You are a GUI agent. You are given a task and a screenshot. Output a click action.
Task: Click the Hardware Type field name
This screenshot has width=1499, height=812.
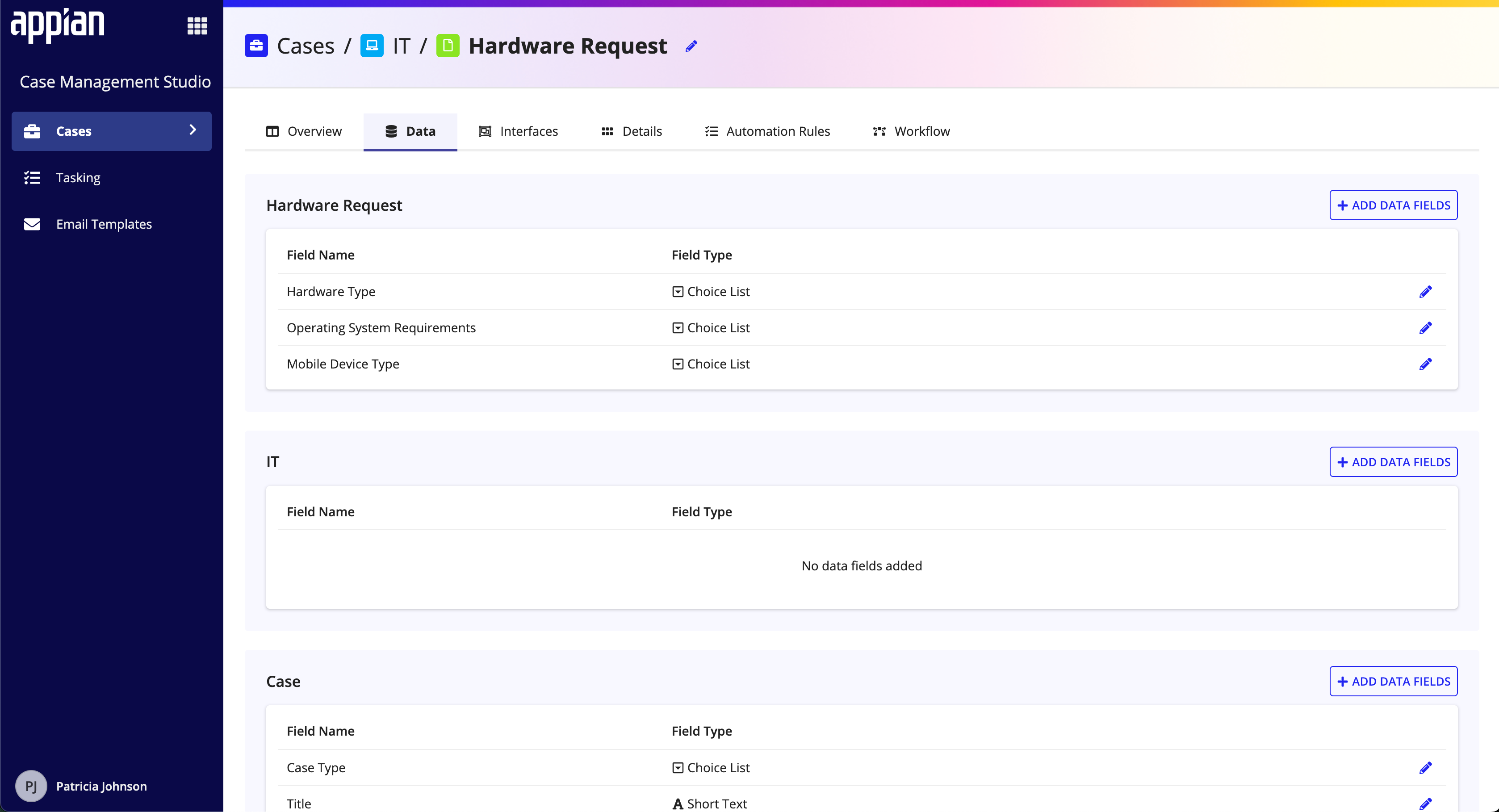331,292
